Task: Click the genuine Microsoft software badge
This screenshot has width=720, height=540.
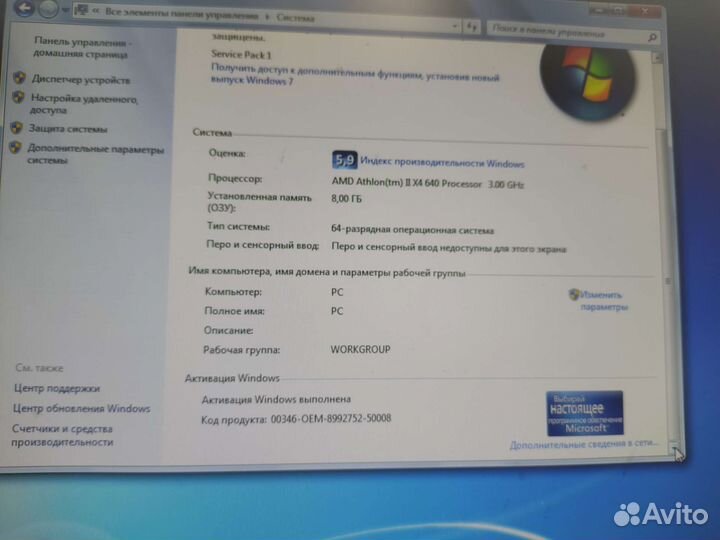Action: 585,413
